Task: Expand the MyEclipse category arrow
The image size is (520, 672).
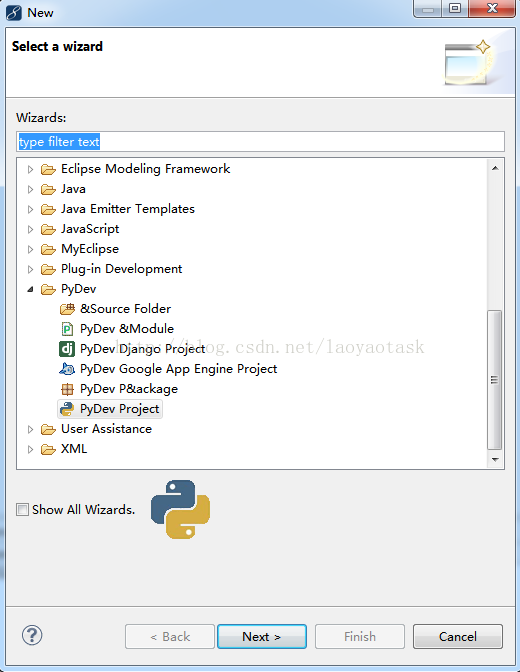Action: [30, 249]
